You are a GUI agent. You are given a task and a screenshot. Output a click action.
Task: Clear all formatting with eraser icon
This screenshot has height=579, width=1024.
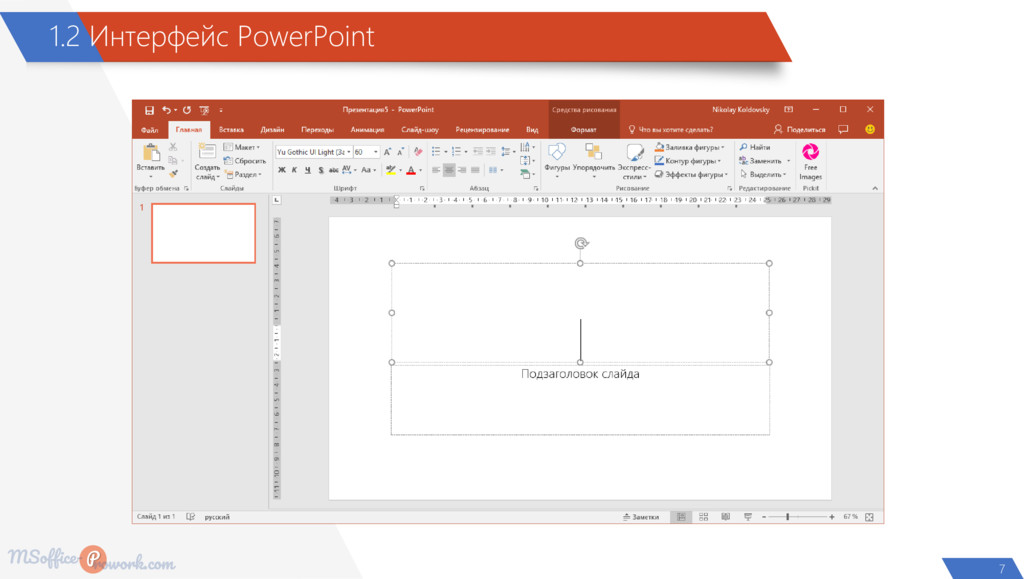418,151
